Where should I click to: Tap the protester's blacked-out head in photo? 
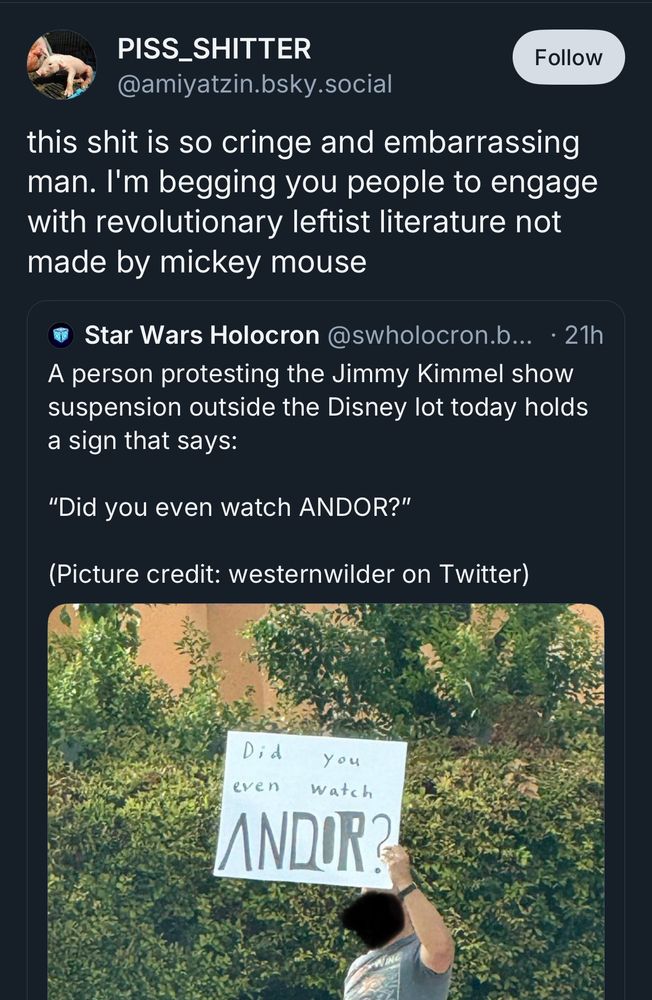click(373, 918)
